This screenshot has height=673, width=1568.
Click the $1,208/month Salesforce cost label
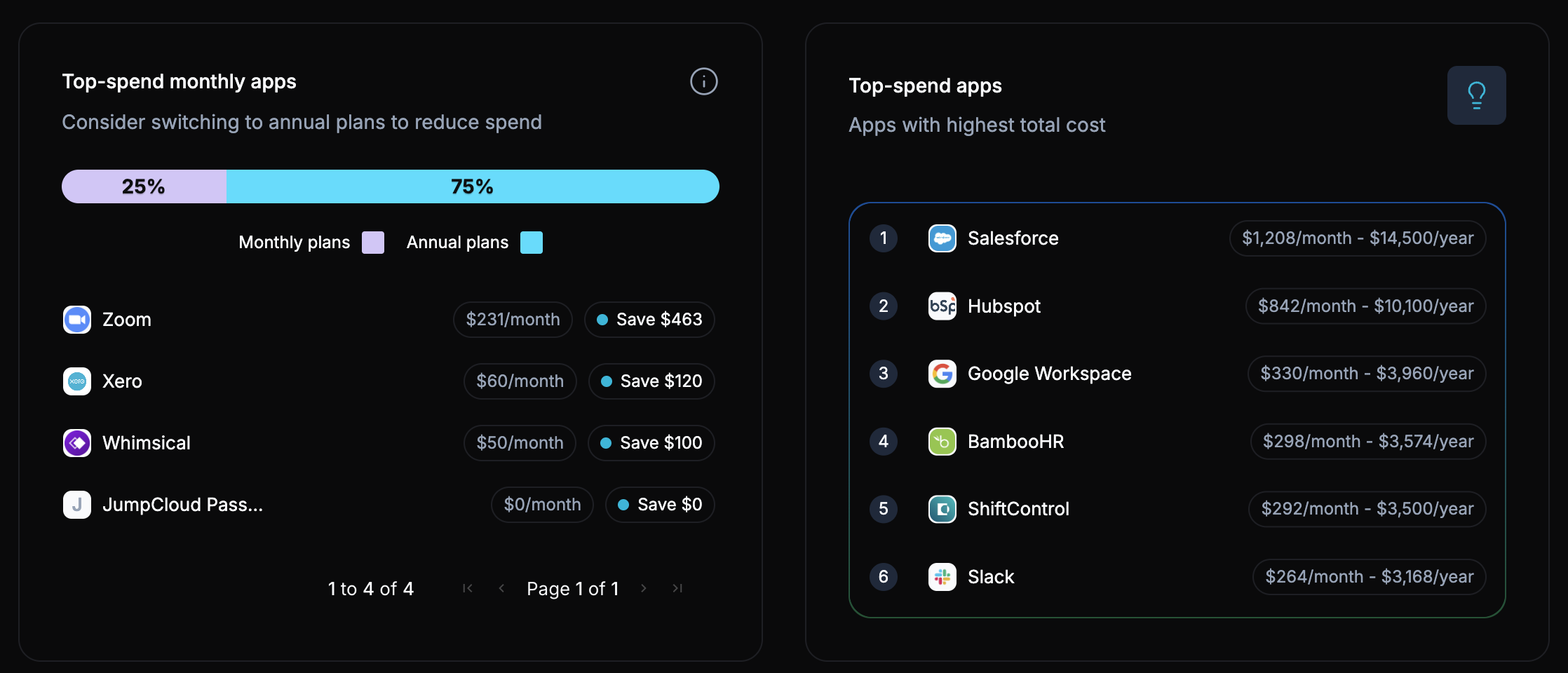point(1357,238)
